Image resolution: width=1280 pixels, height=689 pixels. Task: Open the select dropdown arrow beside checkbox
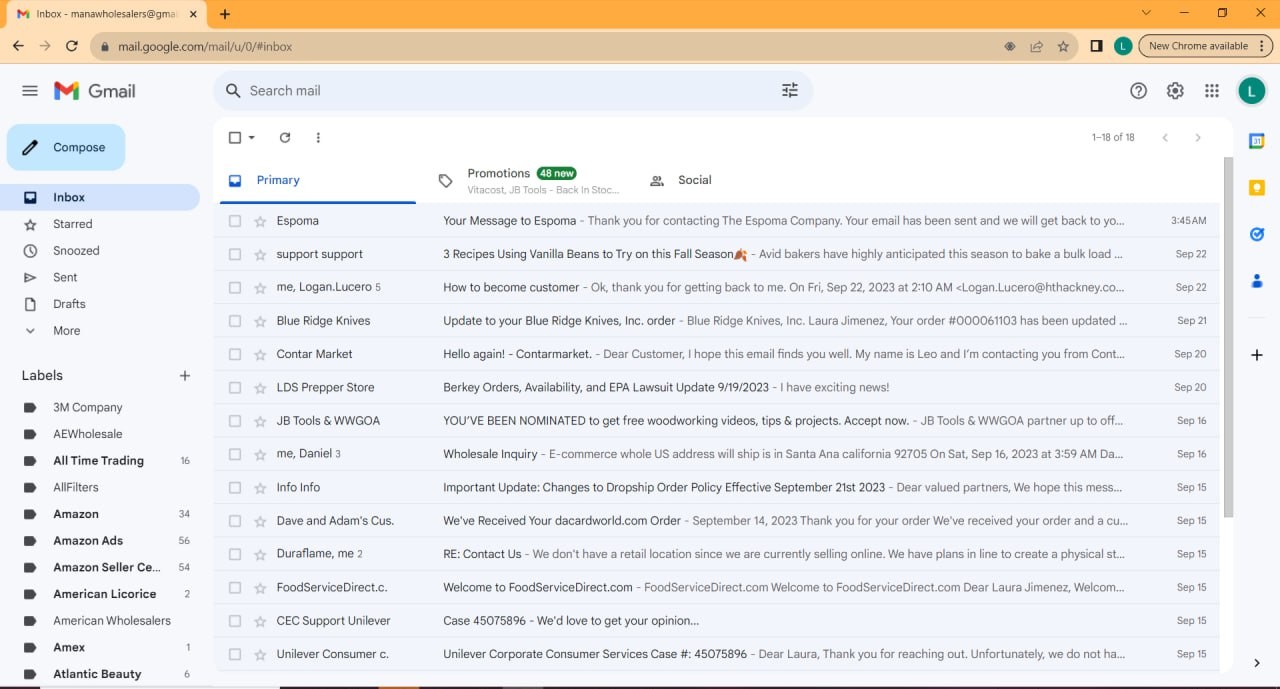click(x=252, y=138)
